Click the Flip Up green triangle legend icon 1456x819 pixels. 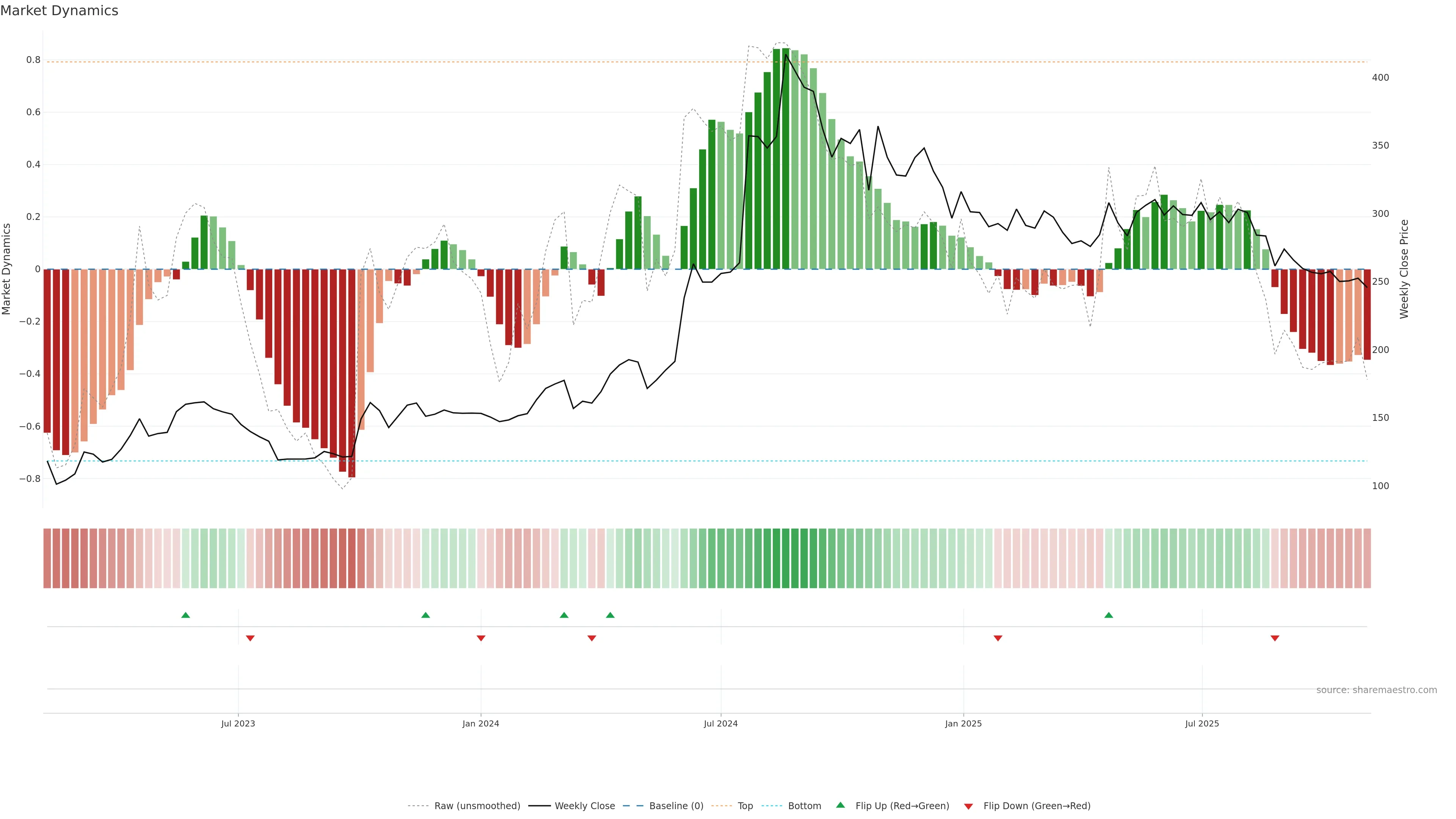841,805
